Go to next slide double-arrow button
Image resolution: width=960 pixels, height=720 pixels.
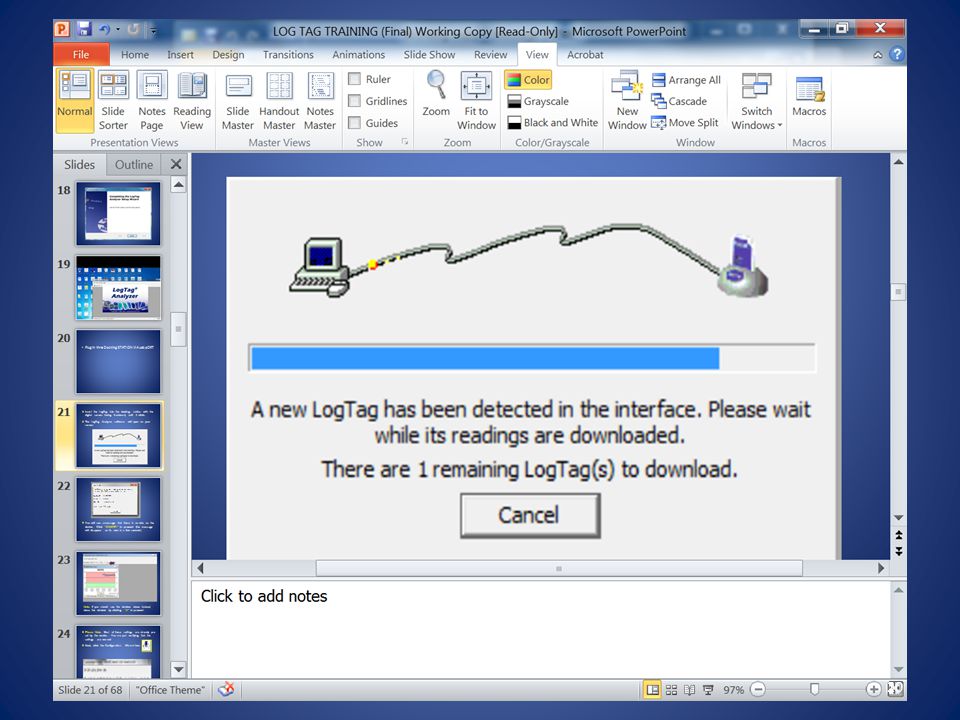(x=898, y=551)
